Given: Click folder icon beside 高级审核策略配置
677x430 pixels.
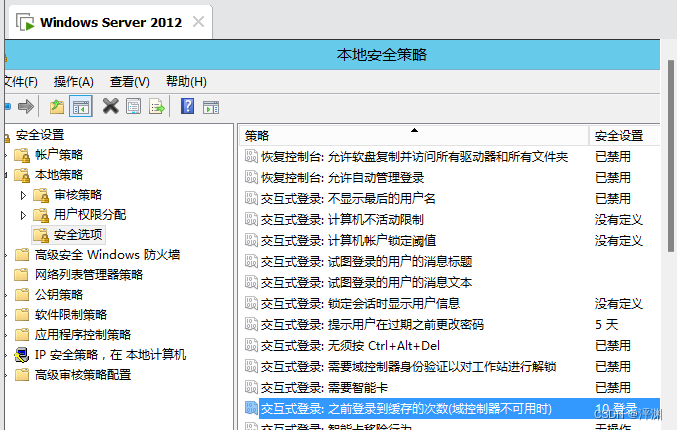Looking at the screenshot, I should coord(22,375).
